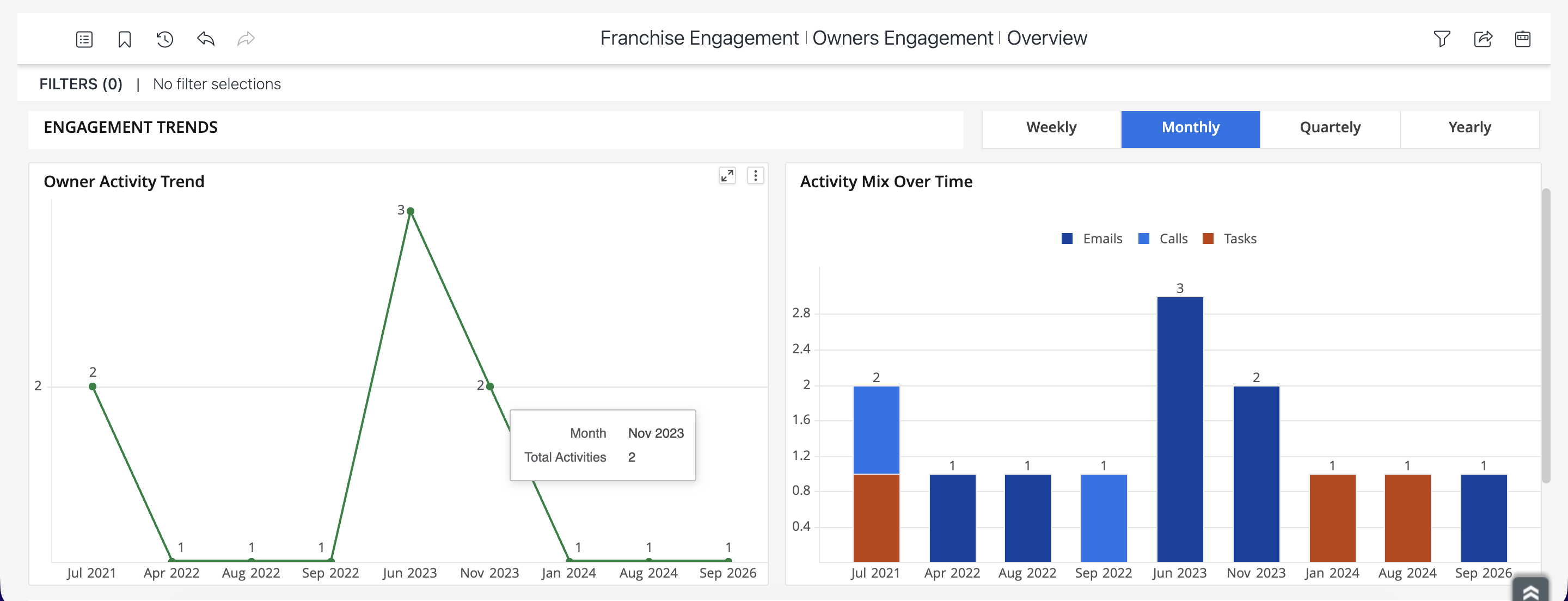Switch to the Quartely tab
The width and height of the screenshot is (1568, 601).
pyautogui.click(x=1330, y=128)
